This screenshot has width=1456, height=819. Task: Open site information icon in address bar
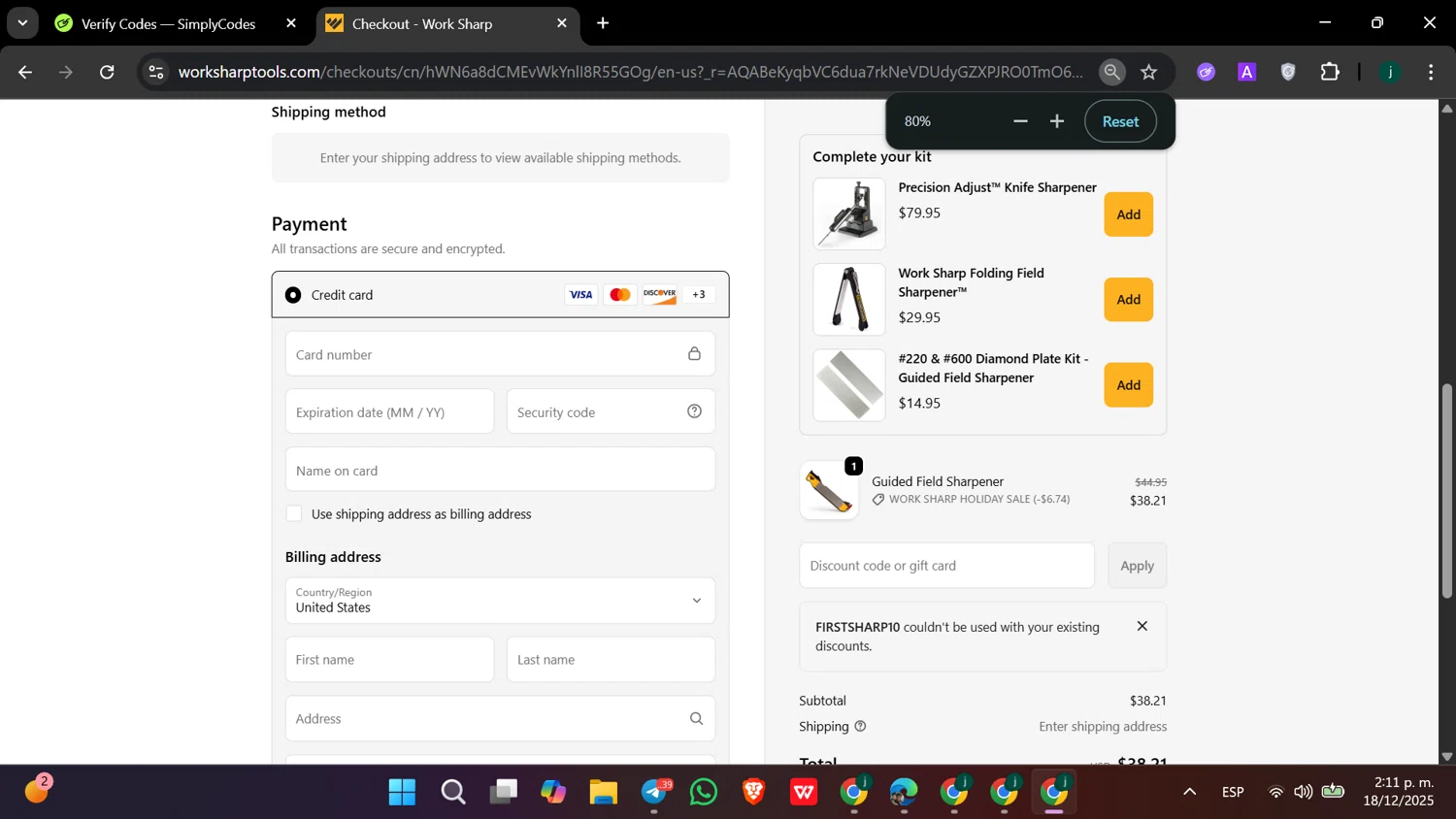[156, 72]
